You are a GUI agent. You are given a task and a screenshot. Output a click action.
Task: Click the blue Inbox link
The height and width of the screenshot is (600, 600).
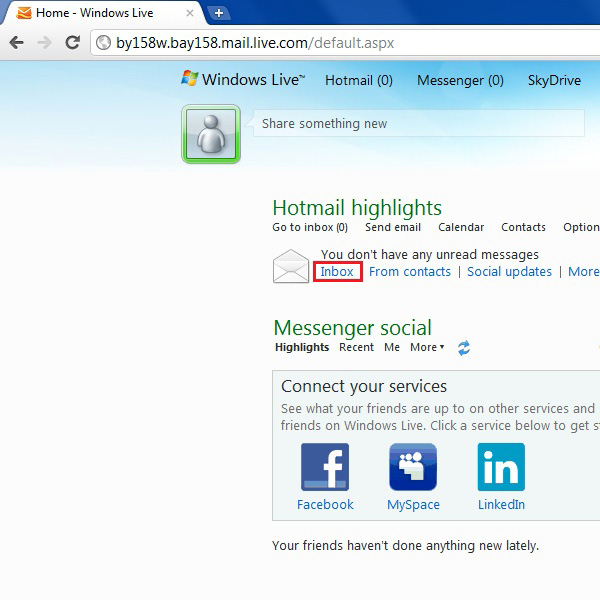tap(337, 272)
